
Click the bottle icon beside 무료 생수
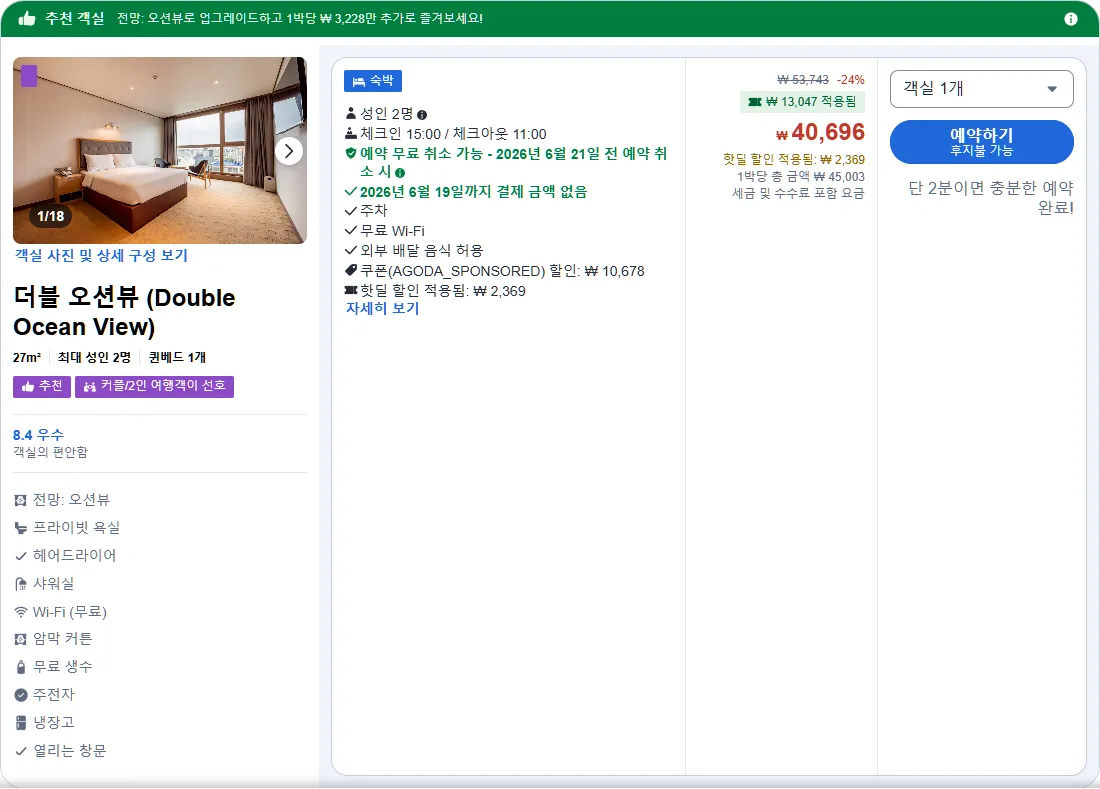click(x=20, y=667)
